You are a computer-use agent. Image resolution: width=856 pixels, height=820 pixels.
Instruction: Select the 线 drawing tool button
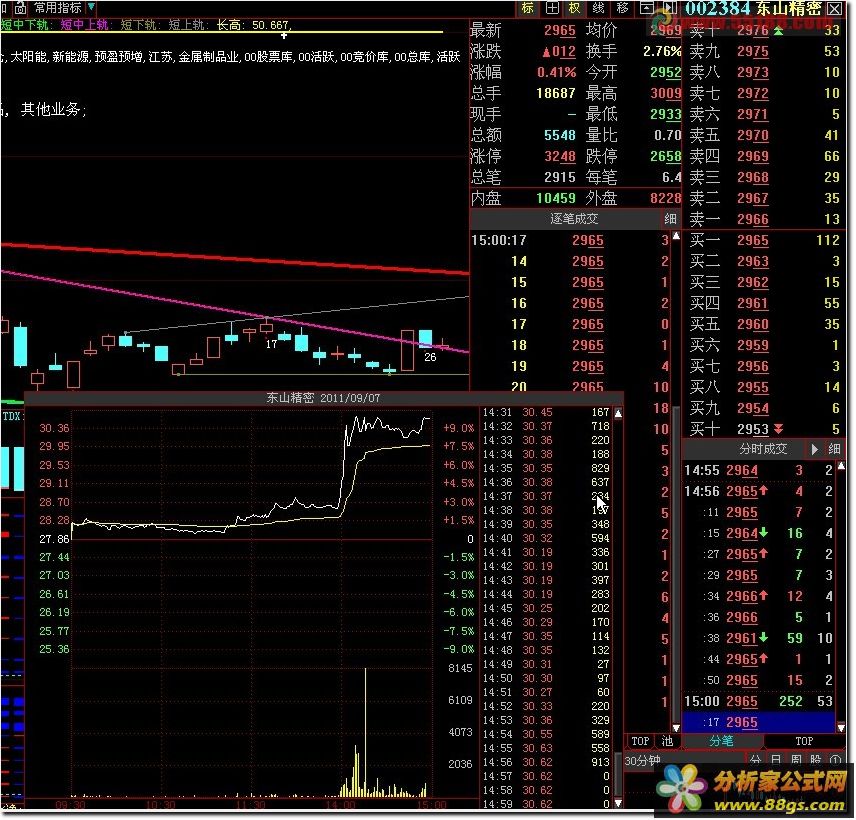click(x=598, y=8)
